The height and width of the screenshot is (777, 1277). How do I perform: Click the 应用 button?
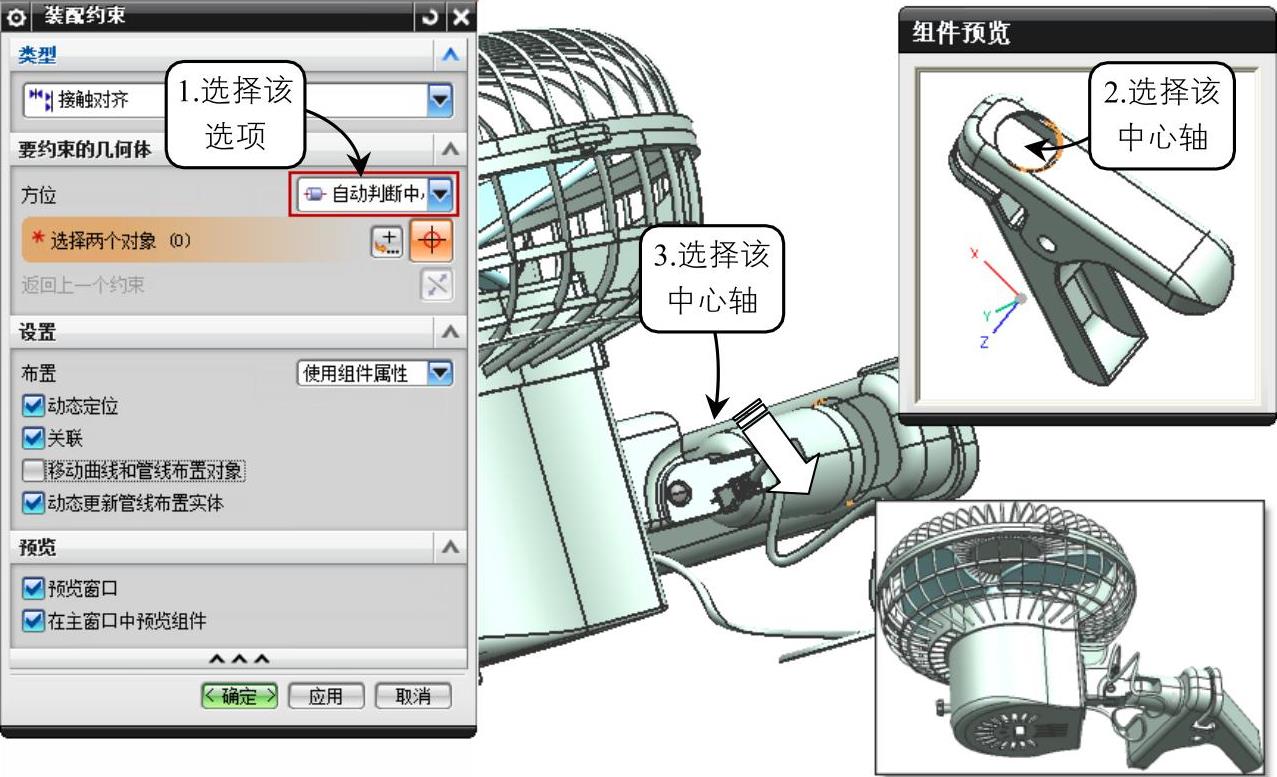click(326, 696)
